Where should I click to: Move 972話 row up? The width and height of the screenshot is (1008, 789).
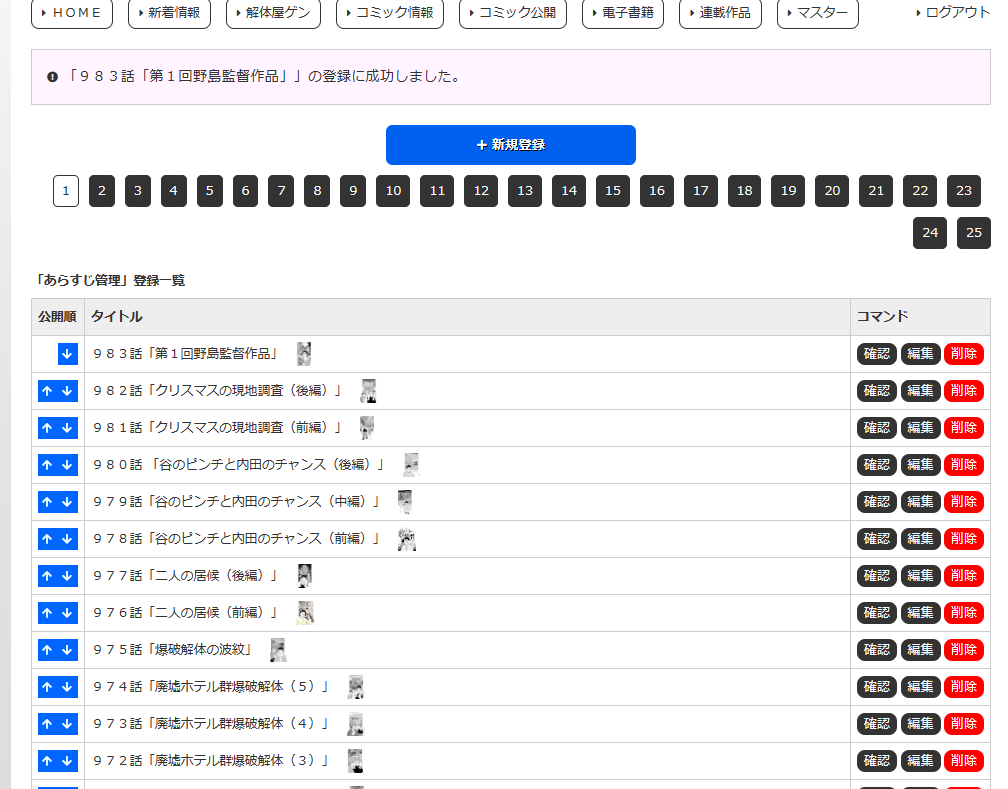click(48, 761)
